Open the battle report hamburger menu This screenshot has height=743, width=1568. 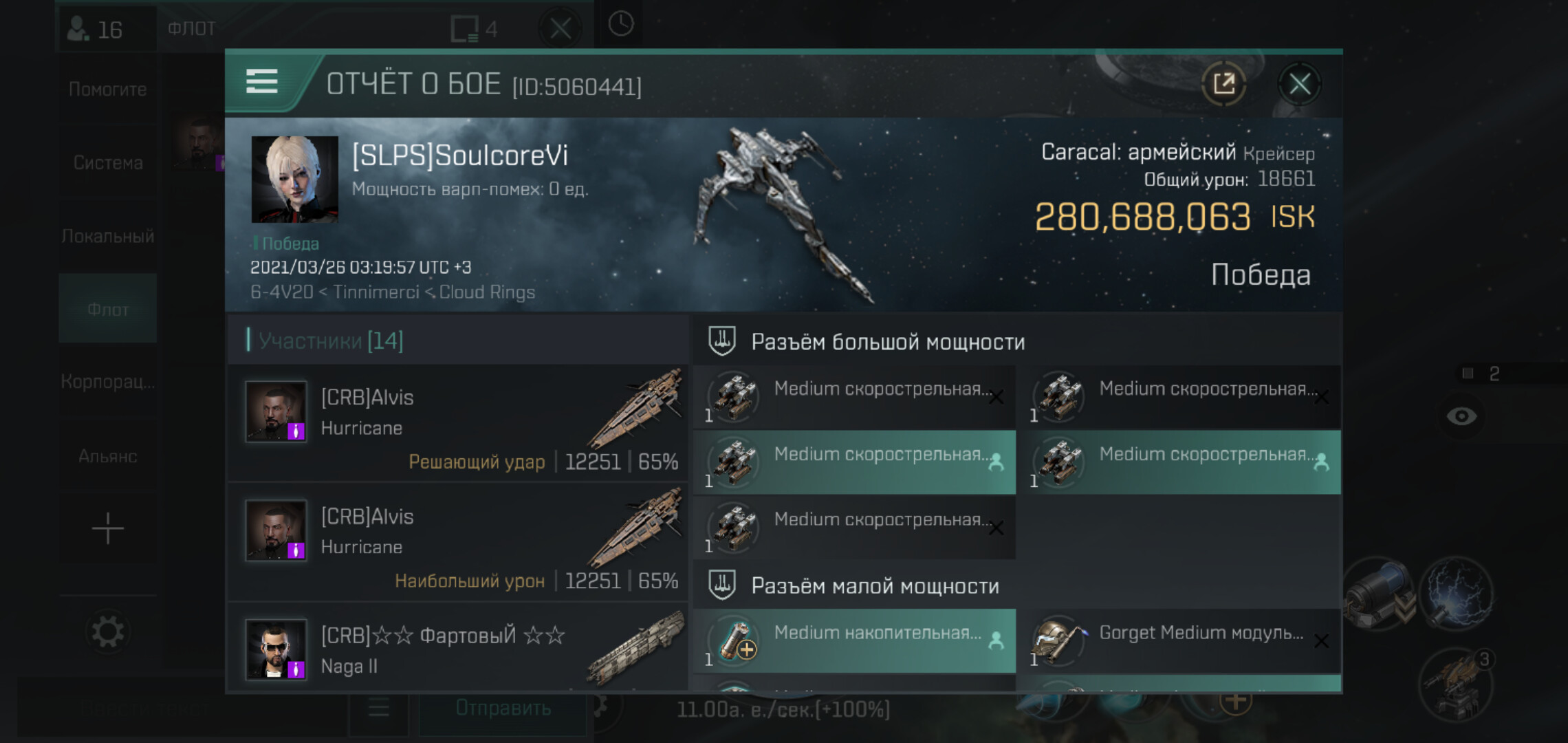pyautogui.click(x=262, y=82)
